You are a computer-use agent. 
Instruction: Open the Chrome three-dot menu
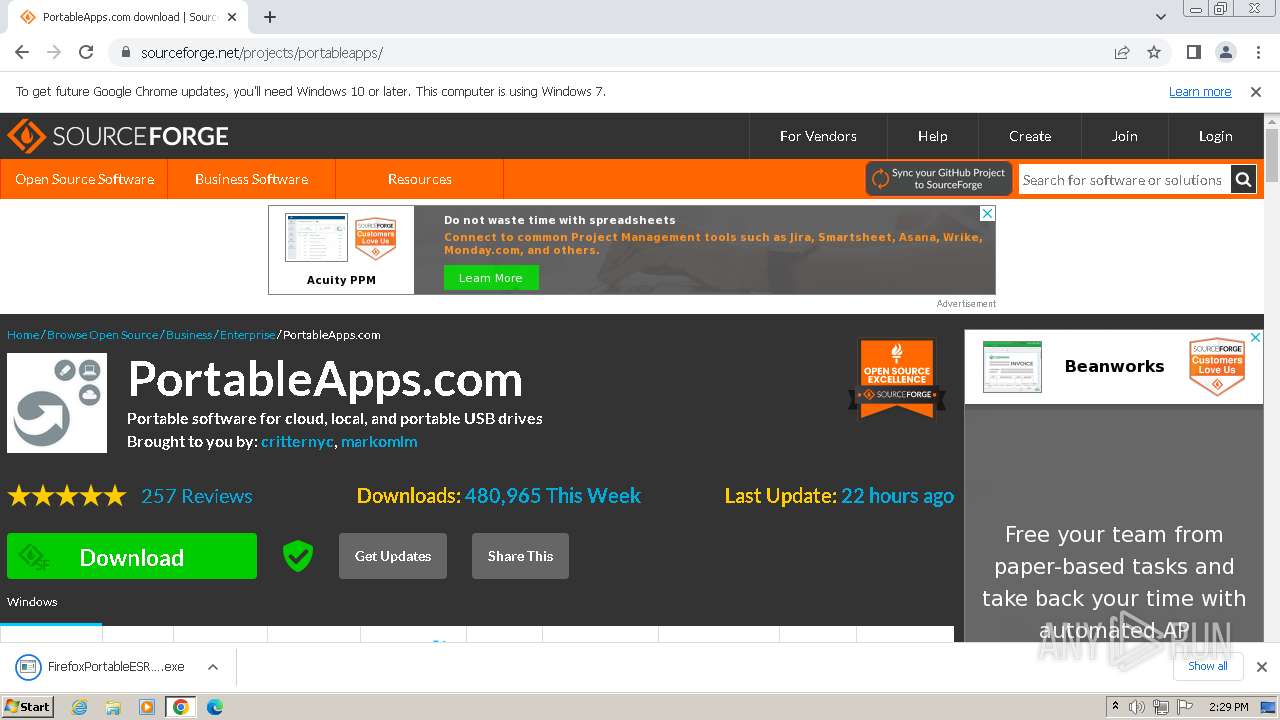tap(1257, 52)
